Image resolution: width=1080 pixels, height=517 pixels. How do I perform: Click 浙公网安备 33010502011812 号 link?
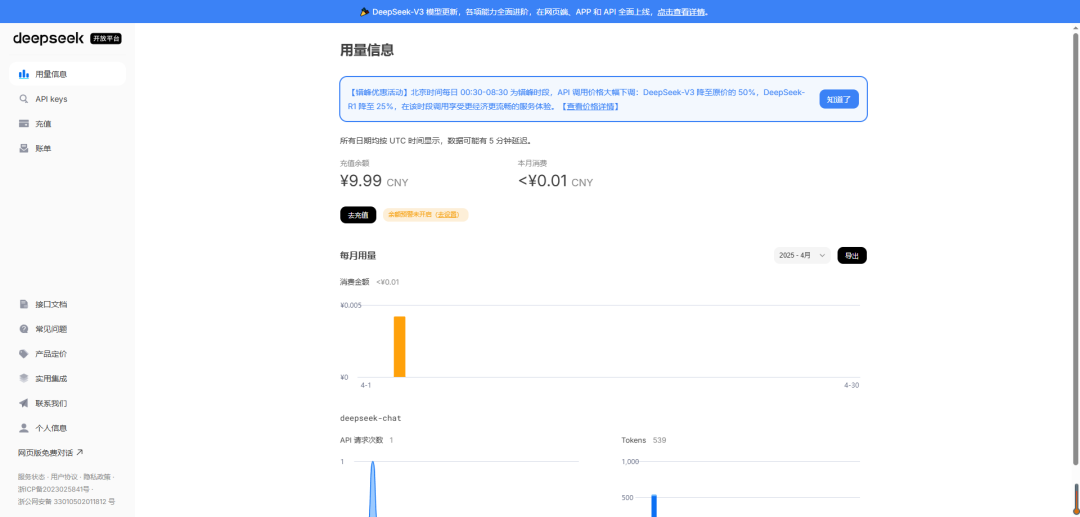[x=66, y=501]
